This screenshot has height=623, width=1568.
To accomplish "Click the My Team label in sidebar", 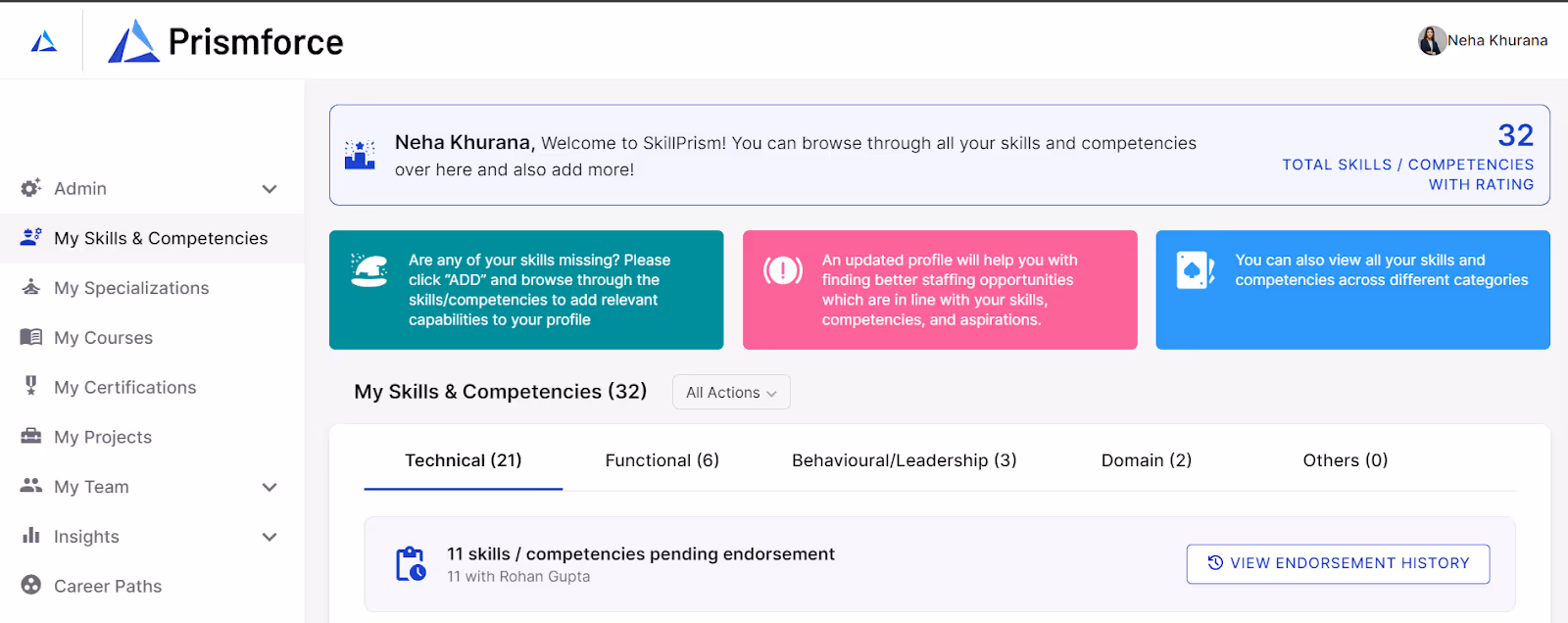I will (91, 487).
